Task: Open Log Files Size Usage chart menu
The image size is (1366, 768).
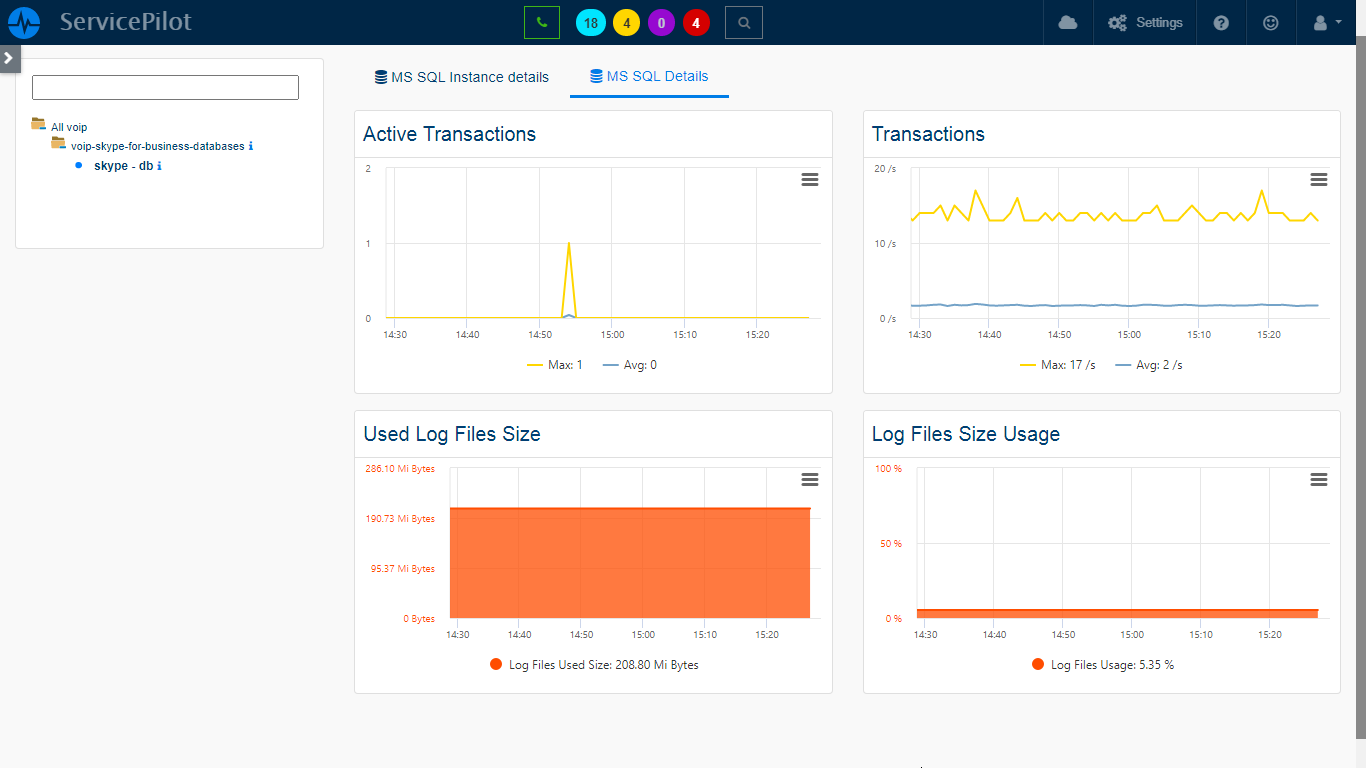Action: 1319,480
